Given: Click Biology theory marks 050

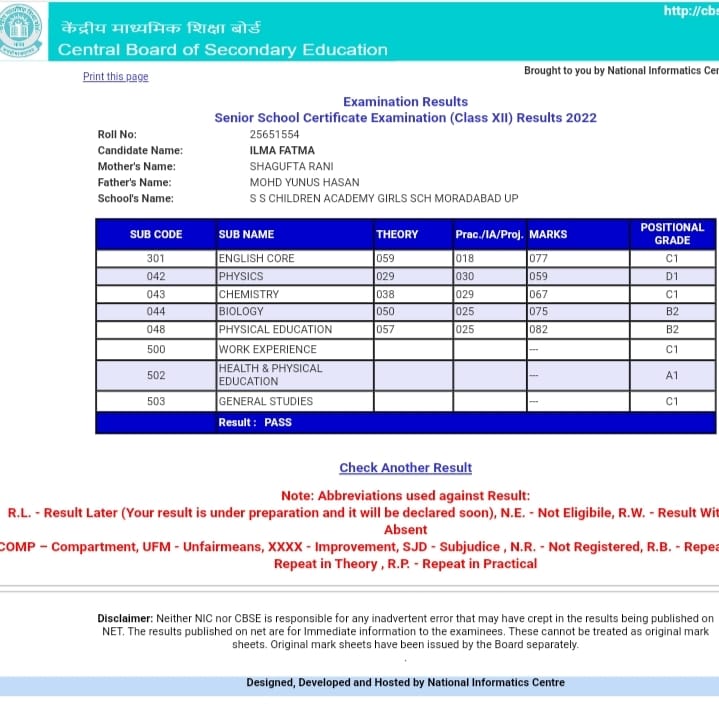Looking at the screenshot, I should [385, 312].
